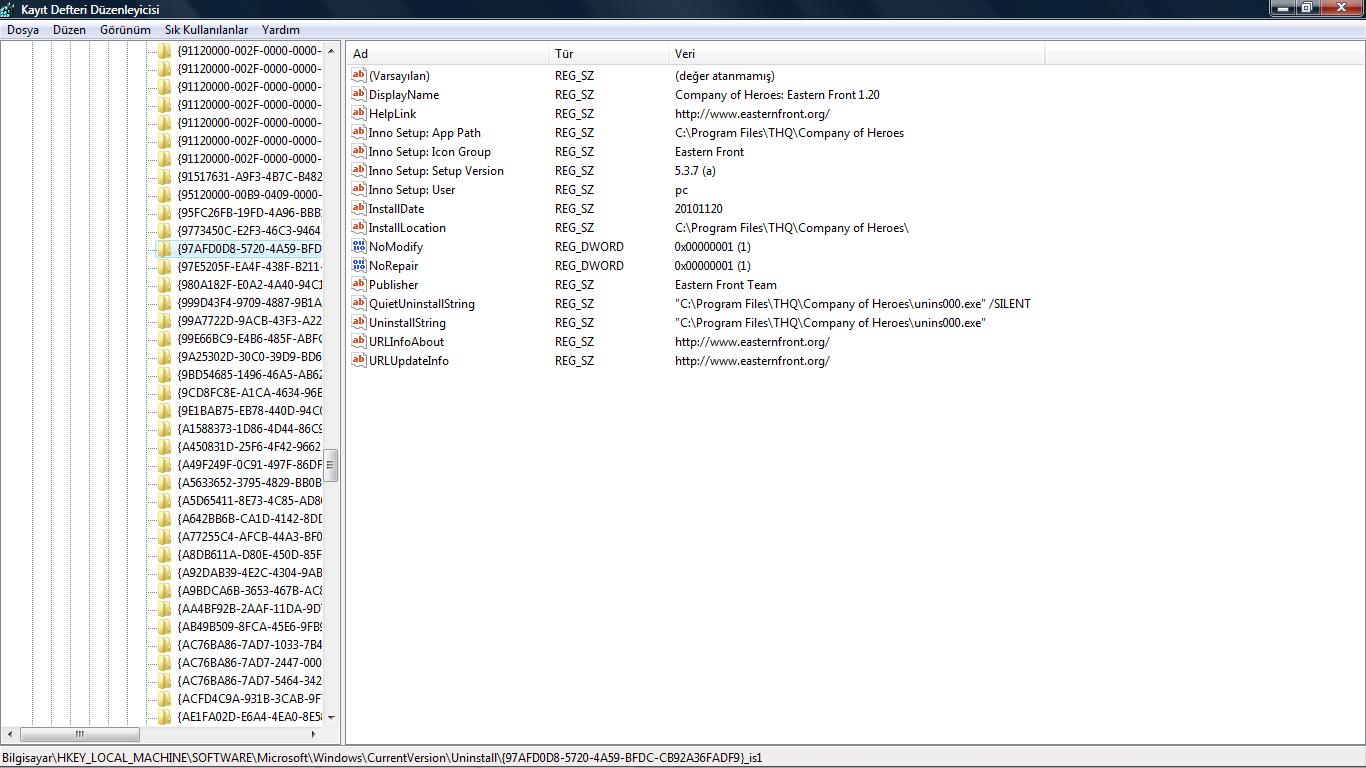Click the folder icon of selected key {97AFD0D8-5720

(165, 248)
